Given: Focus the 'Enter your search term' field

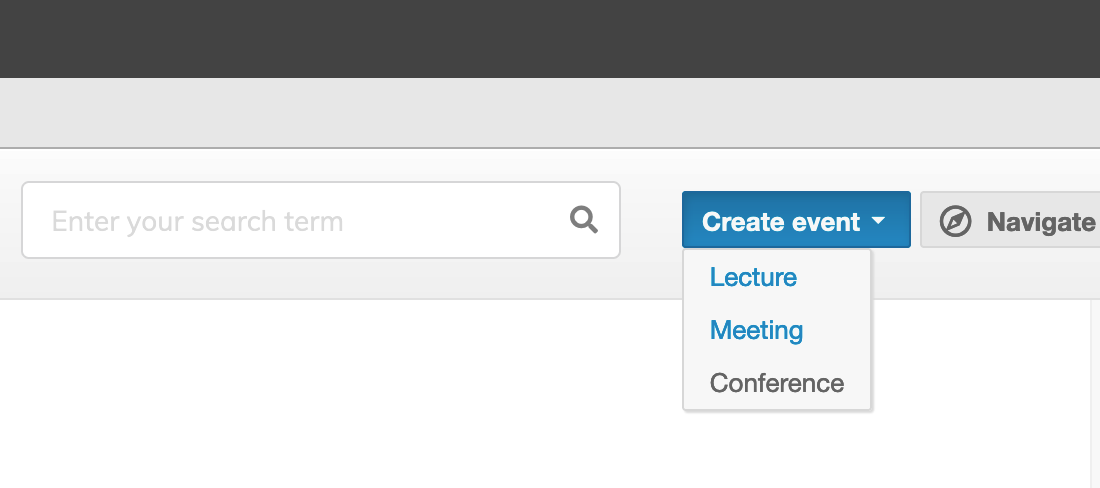Looking at the screenshot, I should coord(321,220).
